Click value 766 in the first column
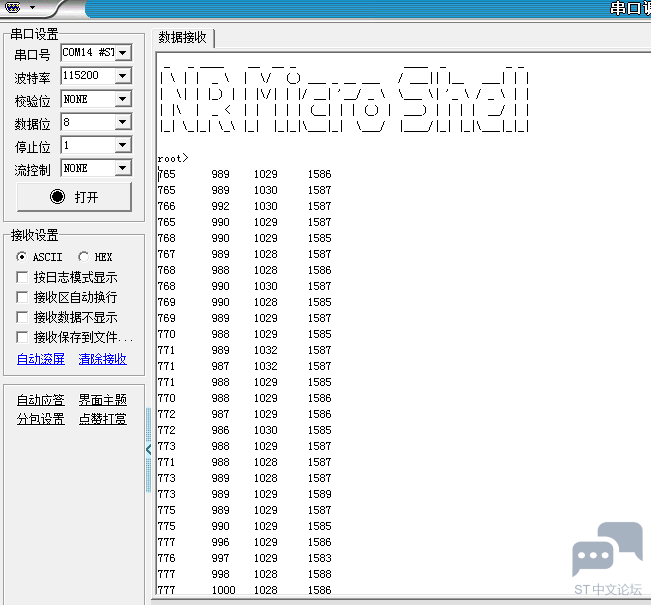The height and width of the screenshot is (605, 651). click(166, 206)
